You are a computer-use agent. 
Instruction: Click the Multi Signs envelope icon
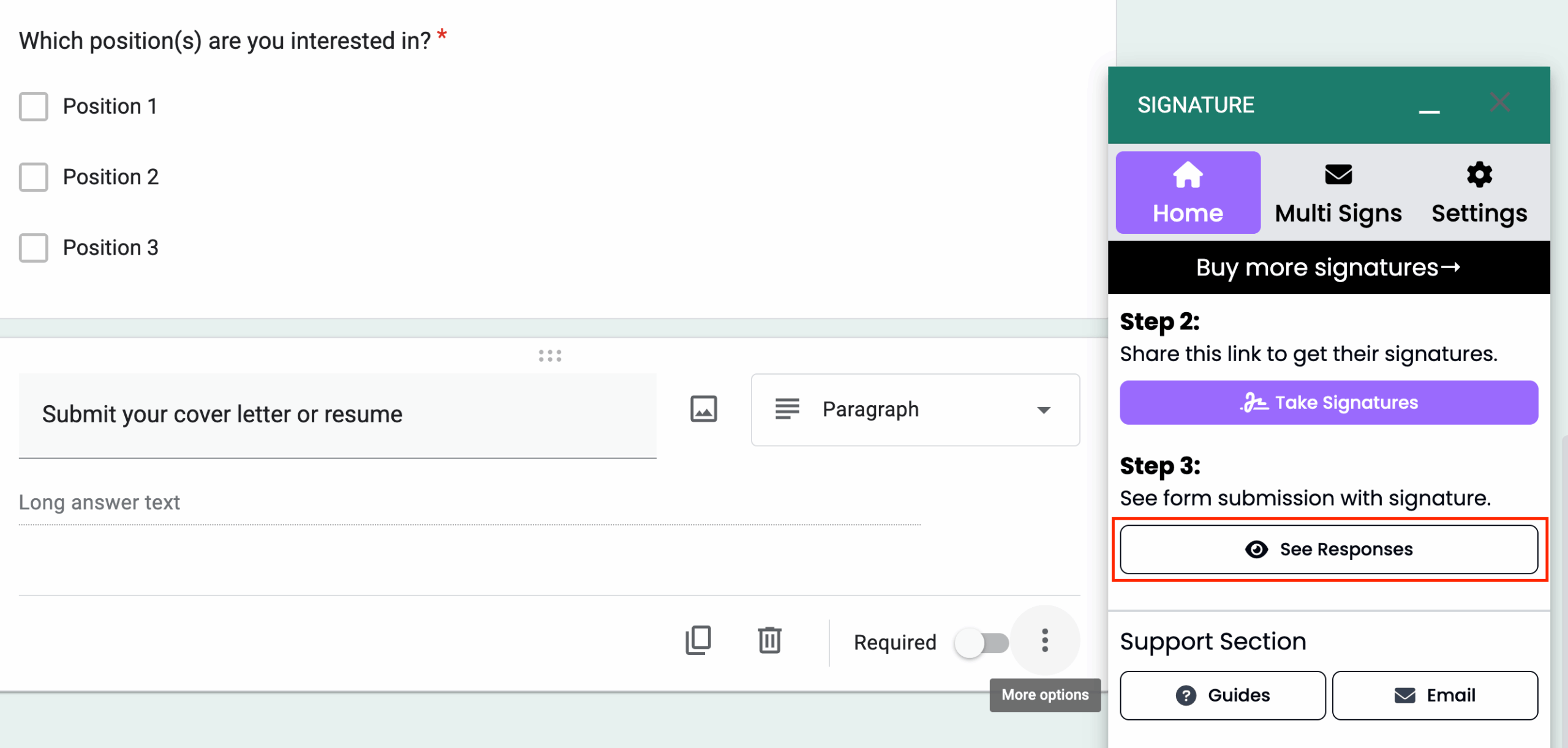click(1338, 176)
